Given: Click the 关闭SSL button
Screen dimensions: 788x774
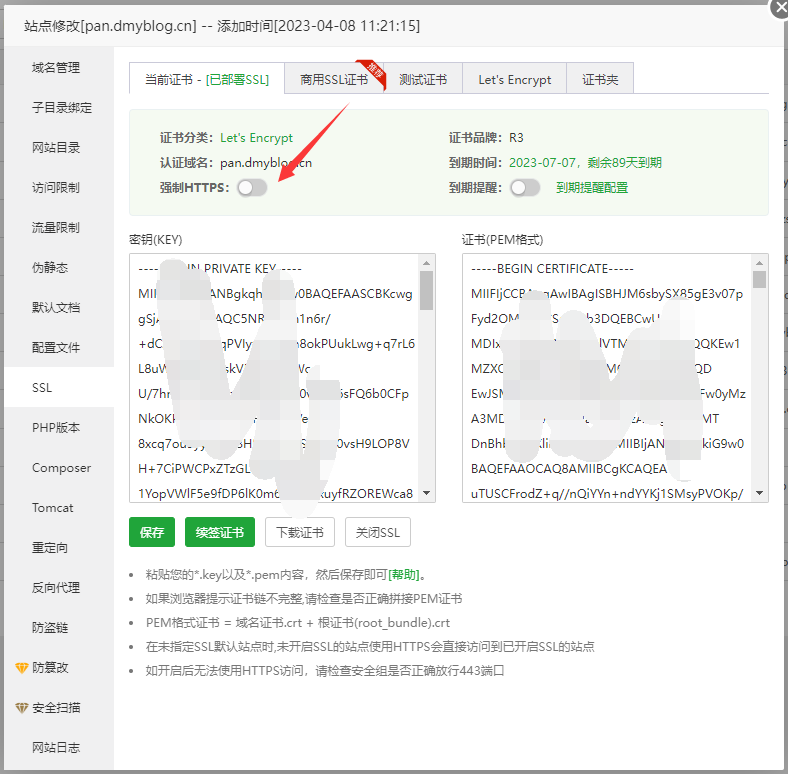Looking at the screenshot, I should (x=378, y=532).
